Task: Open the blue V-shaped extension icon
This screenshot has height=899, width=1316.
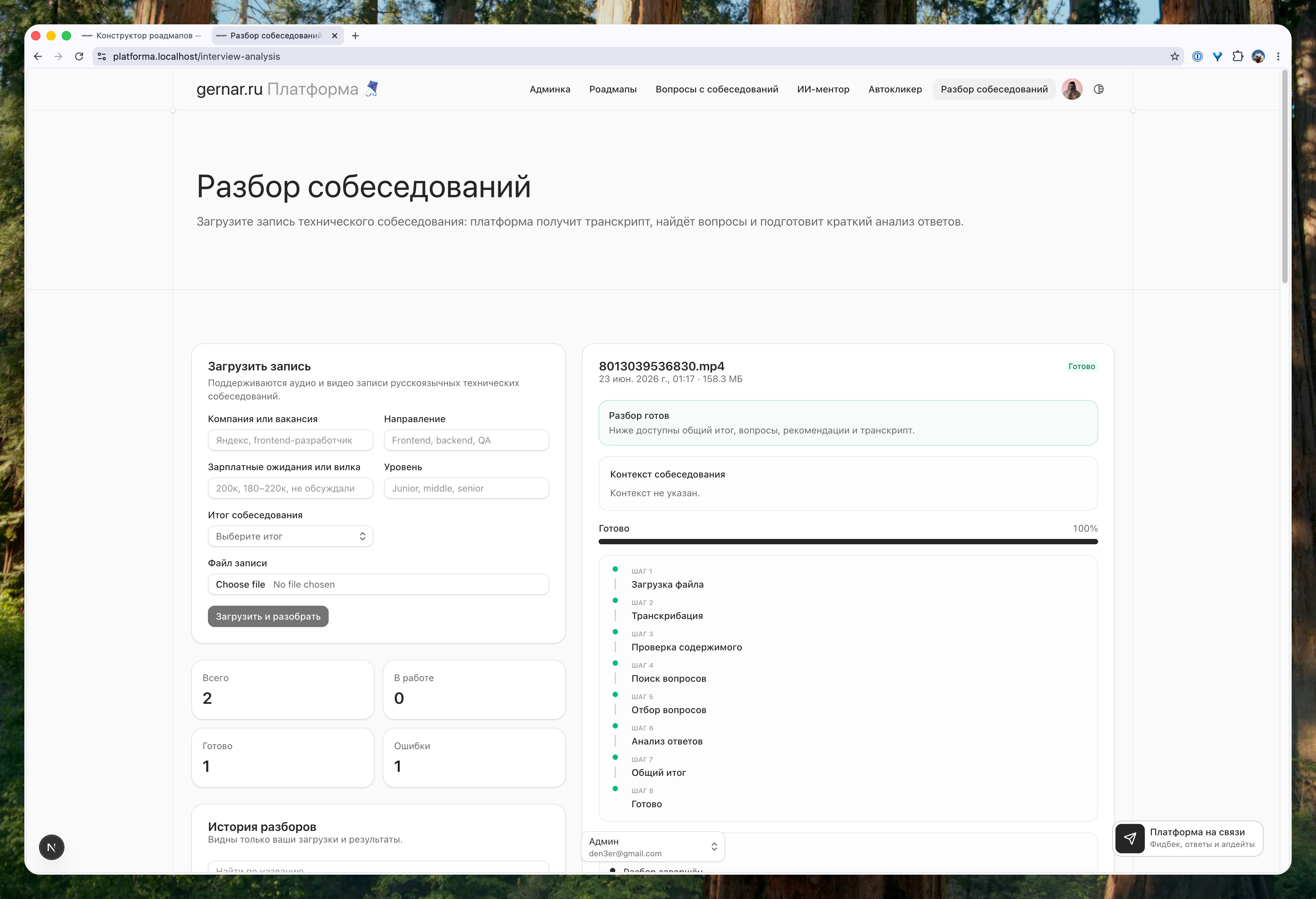Action: (1218, 57)
